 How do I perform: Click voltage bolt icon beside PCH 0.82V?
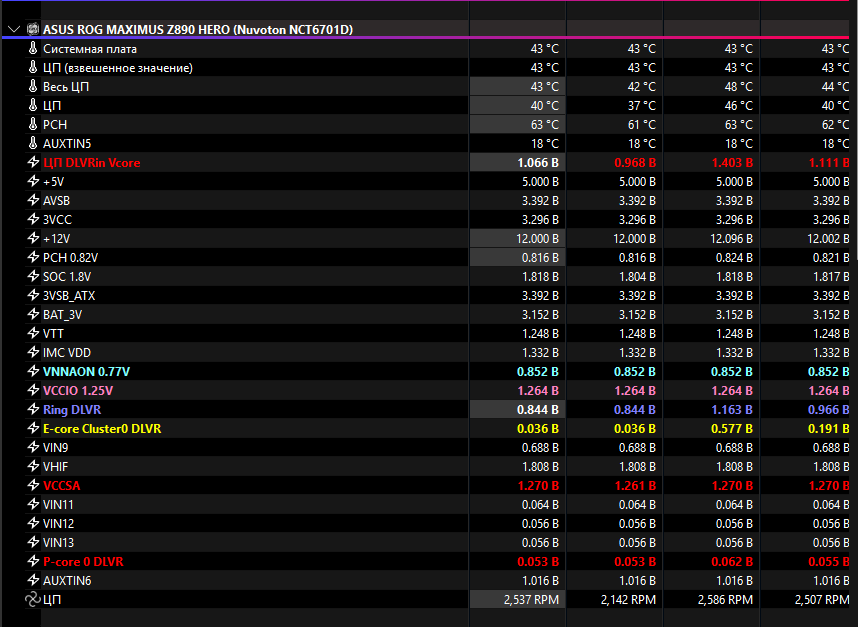pyautogui.click(x=33, y=257)
